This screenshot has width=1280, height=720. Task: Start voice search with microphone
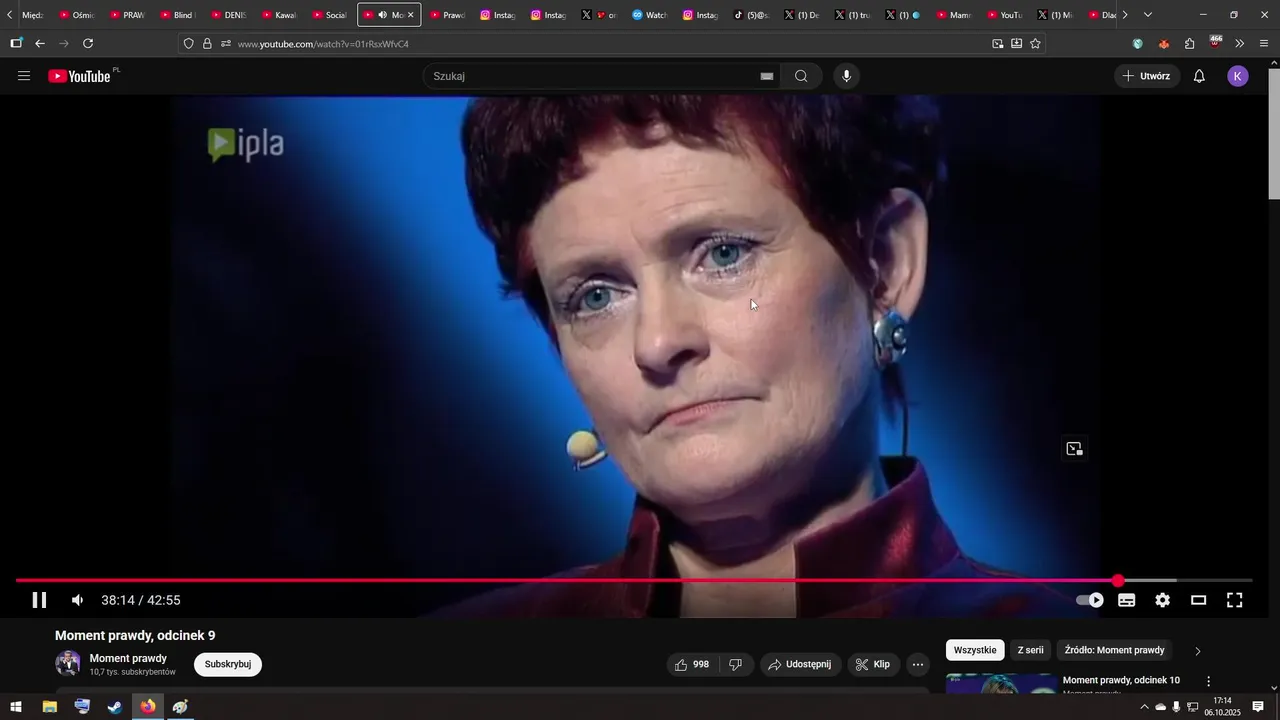(847, 76)
